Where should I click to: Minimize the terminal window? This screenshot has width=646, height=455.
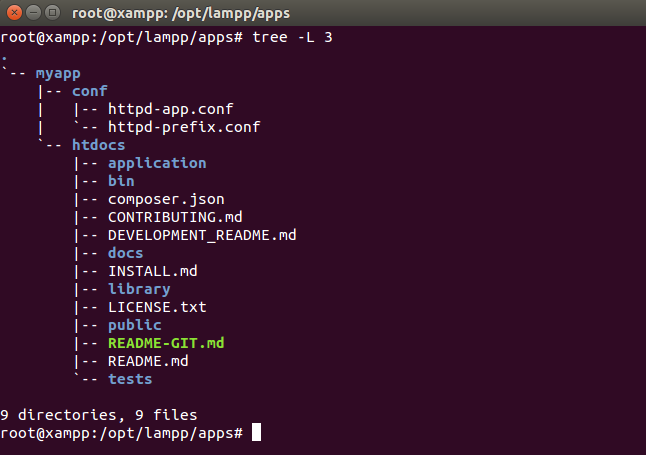coord(33,14)
